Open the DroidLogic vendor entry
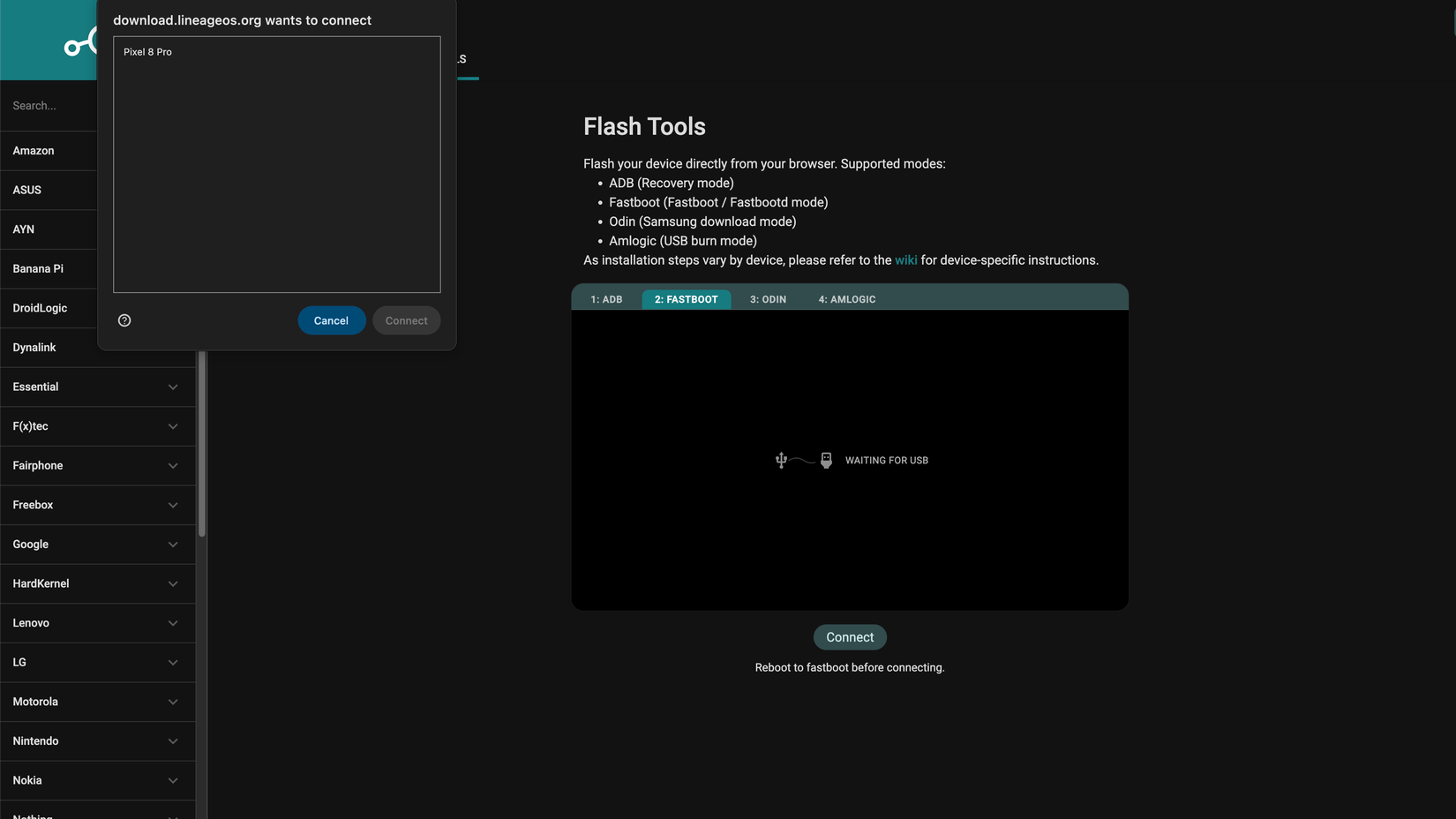The height and width of the screenshot is (819, 1456). (x=49, y=308)
